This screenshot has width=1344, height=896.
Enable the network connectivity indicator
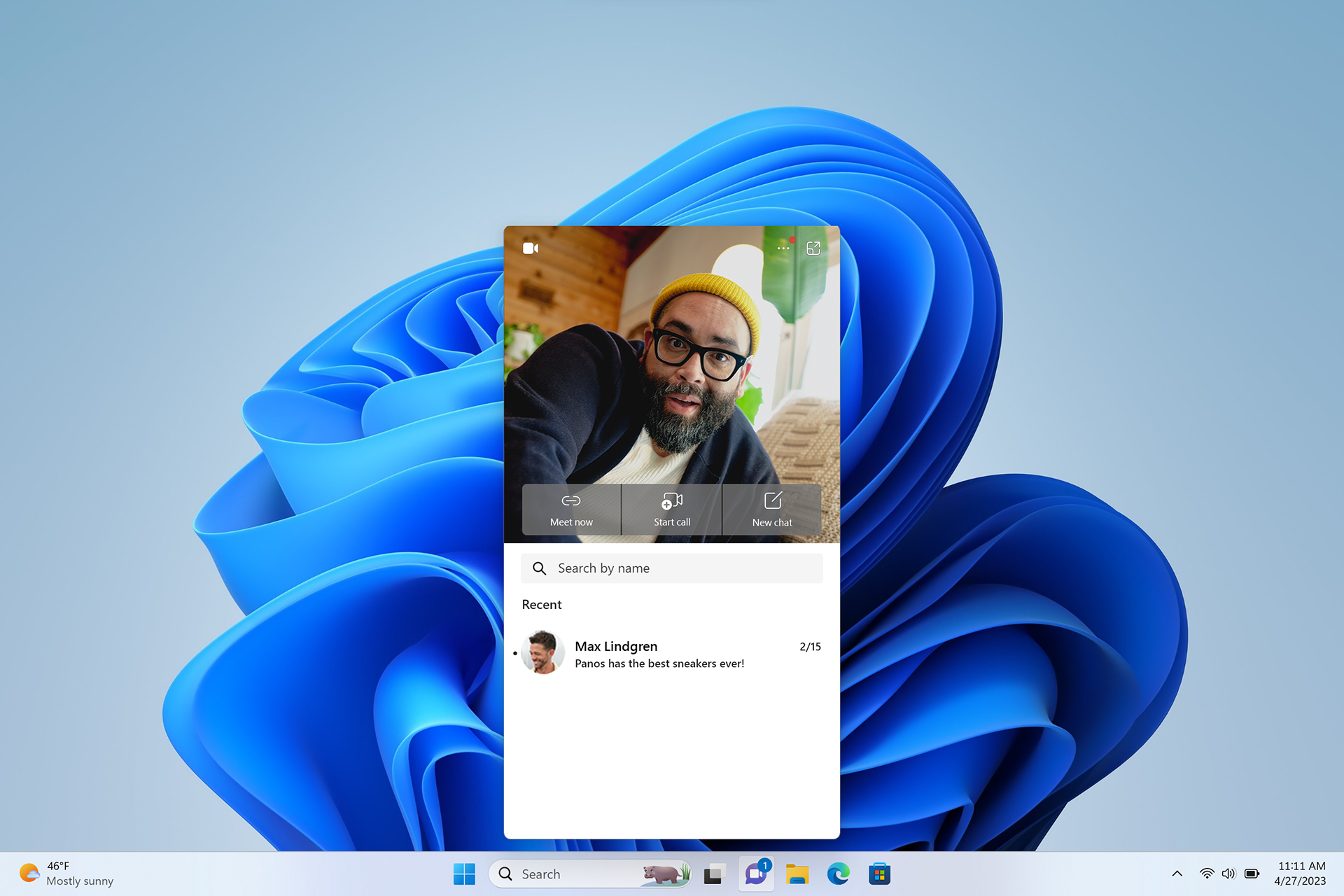pos(1204,872)
